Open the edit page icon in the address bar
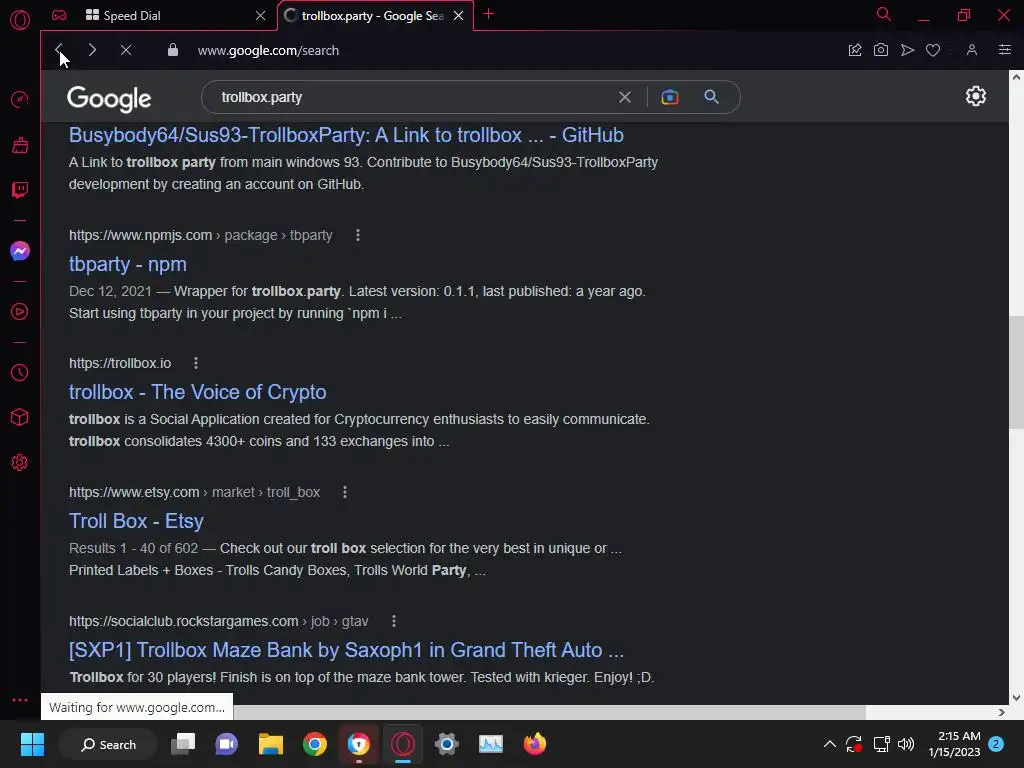The image size is (1024, 768). pyautogui.click(x=855, y=50)
